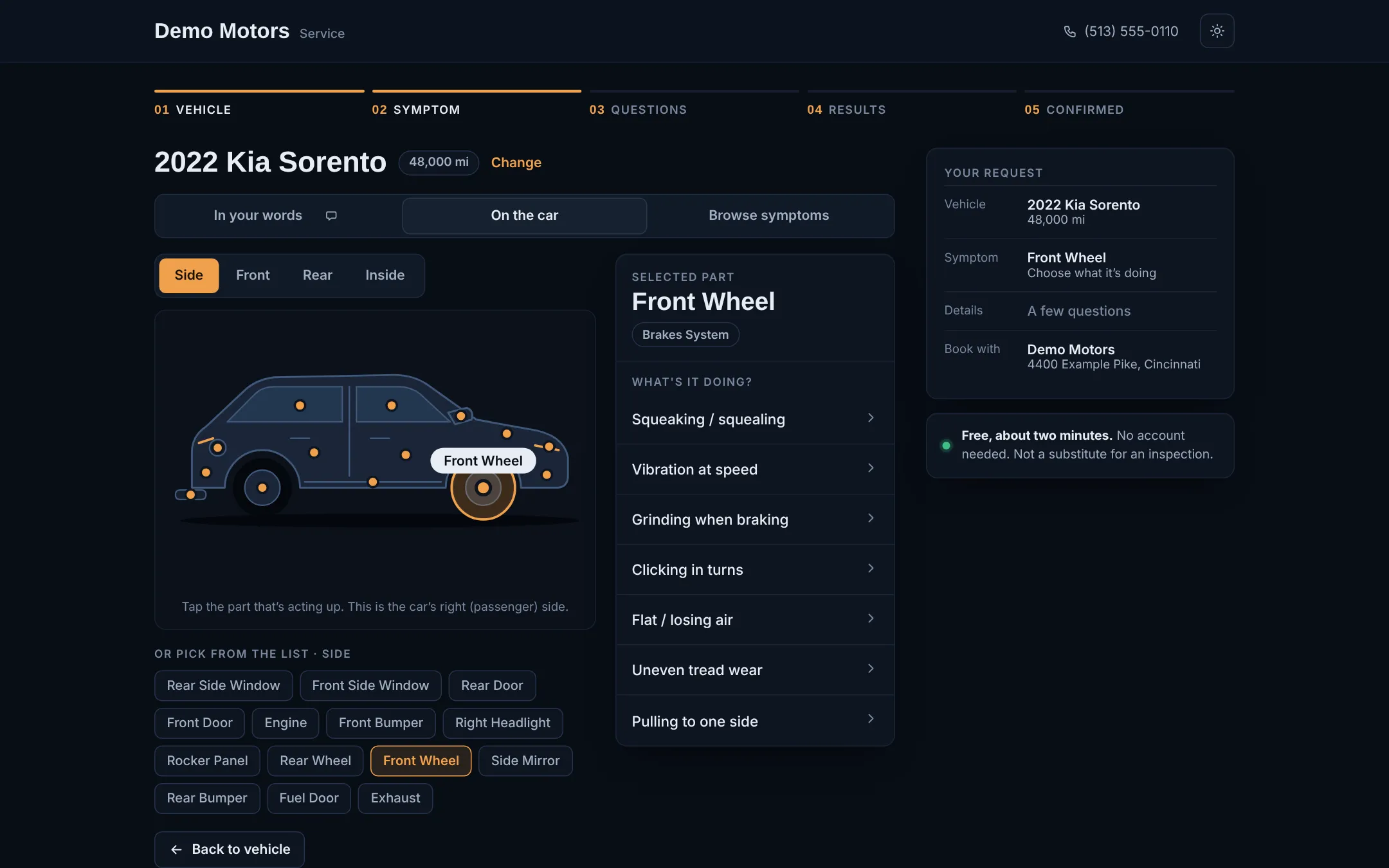Tap the engine hood hotspot on the car
1389x868 pixels.
[x=507, y=434]
